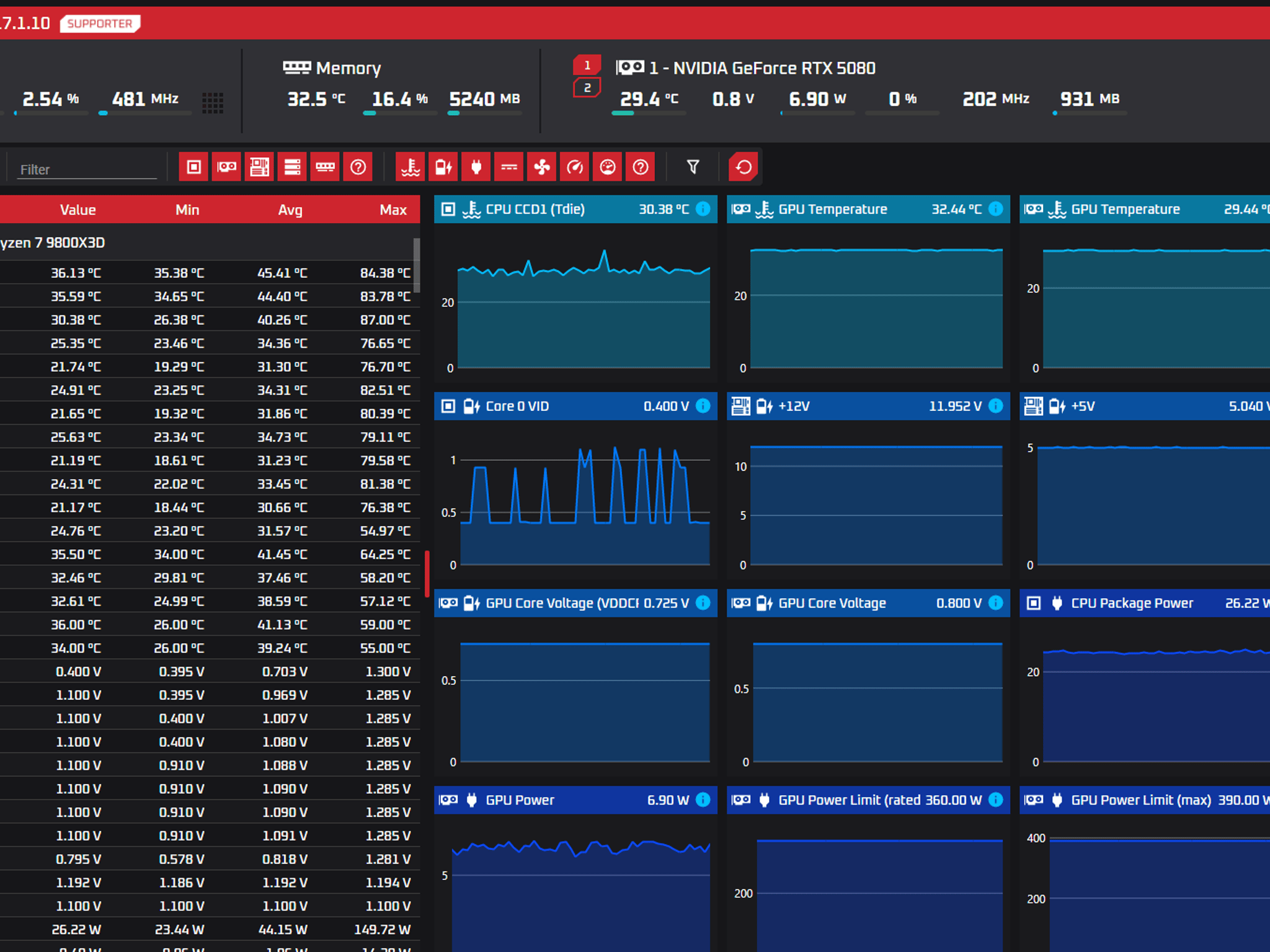Click the current sensor filter icon
Viewport: 1270px width, 952px height.
[509, 167]
